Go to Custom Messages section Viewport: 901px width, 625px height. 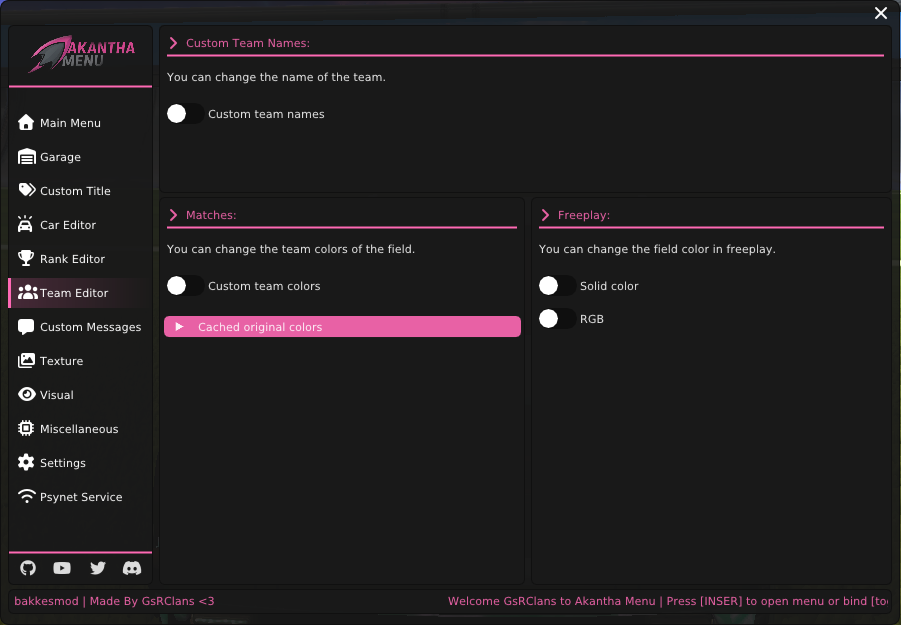tap(90, 327)
